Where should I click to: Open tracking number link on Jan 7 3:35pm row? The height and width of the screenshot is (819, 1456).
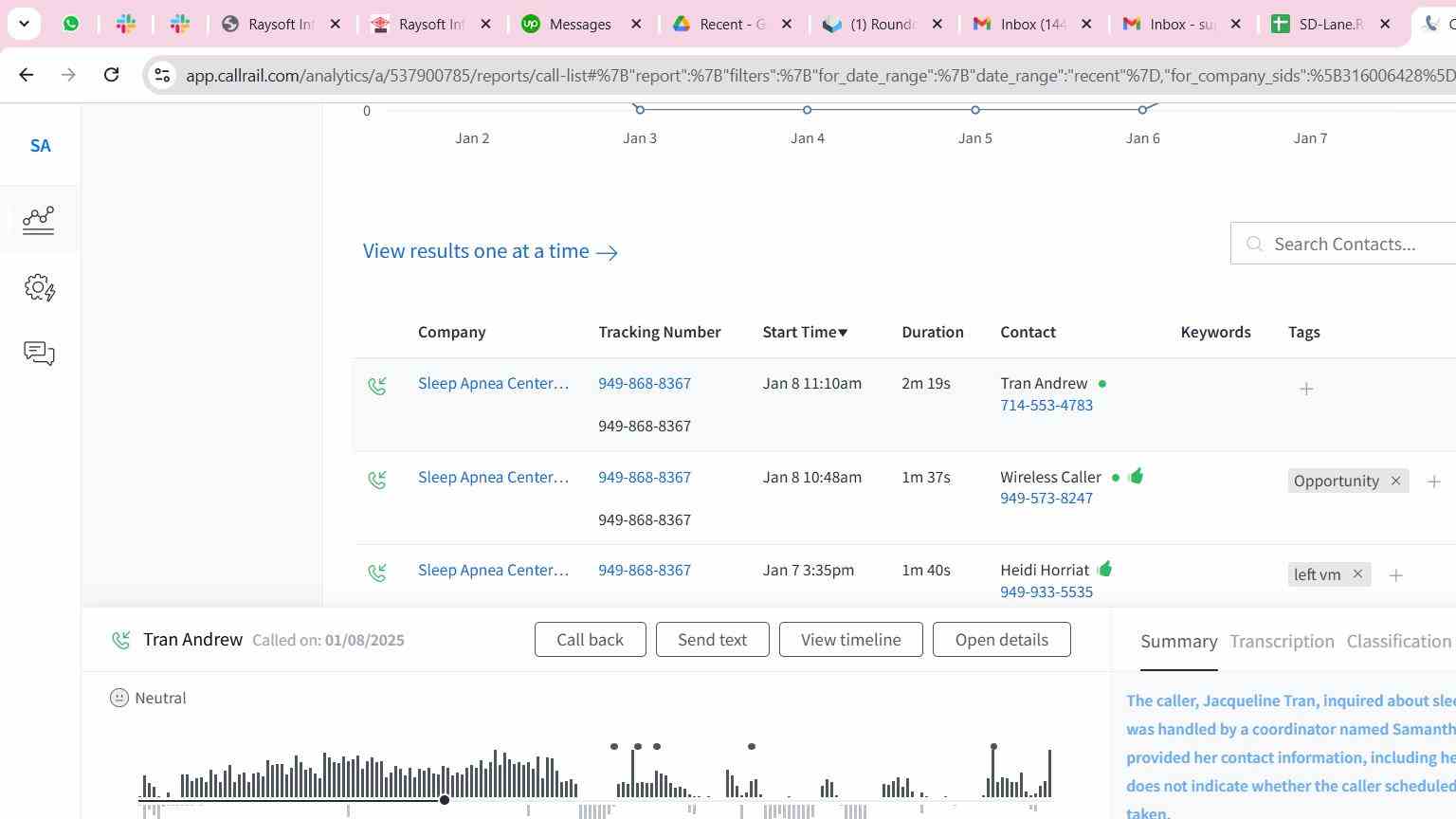click(644, 570)
